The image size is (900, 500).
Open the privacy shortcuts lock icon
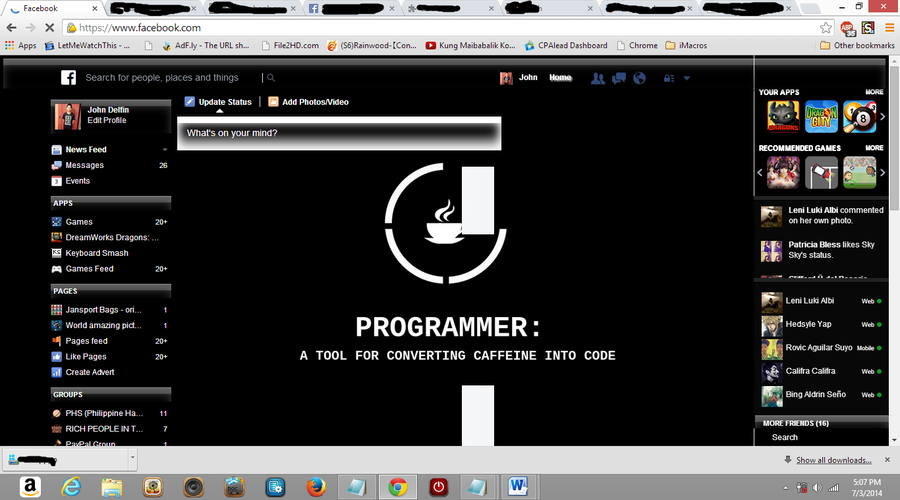[x=669, y=79]
